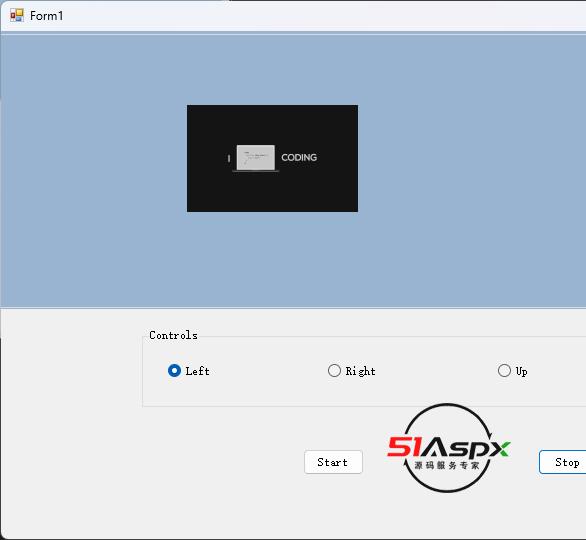
Task: Click the Start button
Action: click(x=333, y=462)
